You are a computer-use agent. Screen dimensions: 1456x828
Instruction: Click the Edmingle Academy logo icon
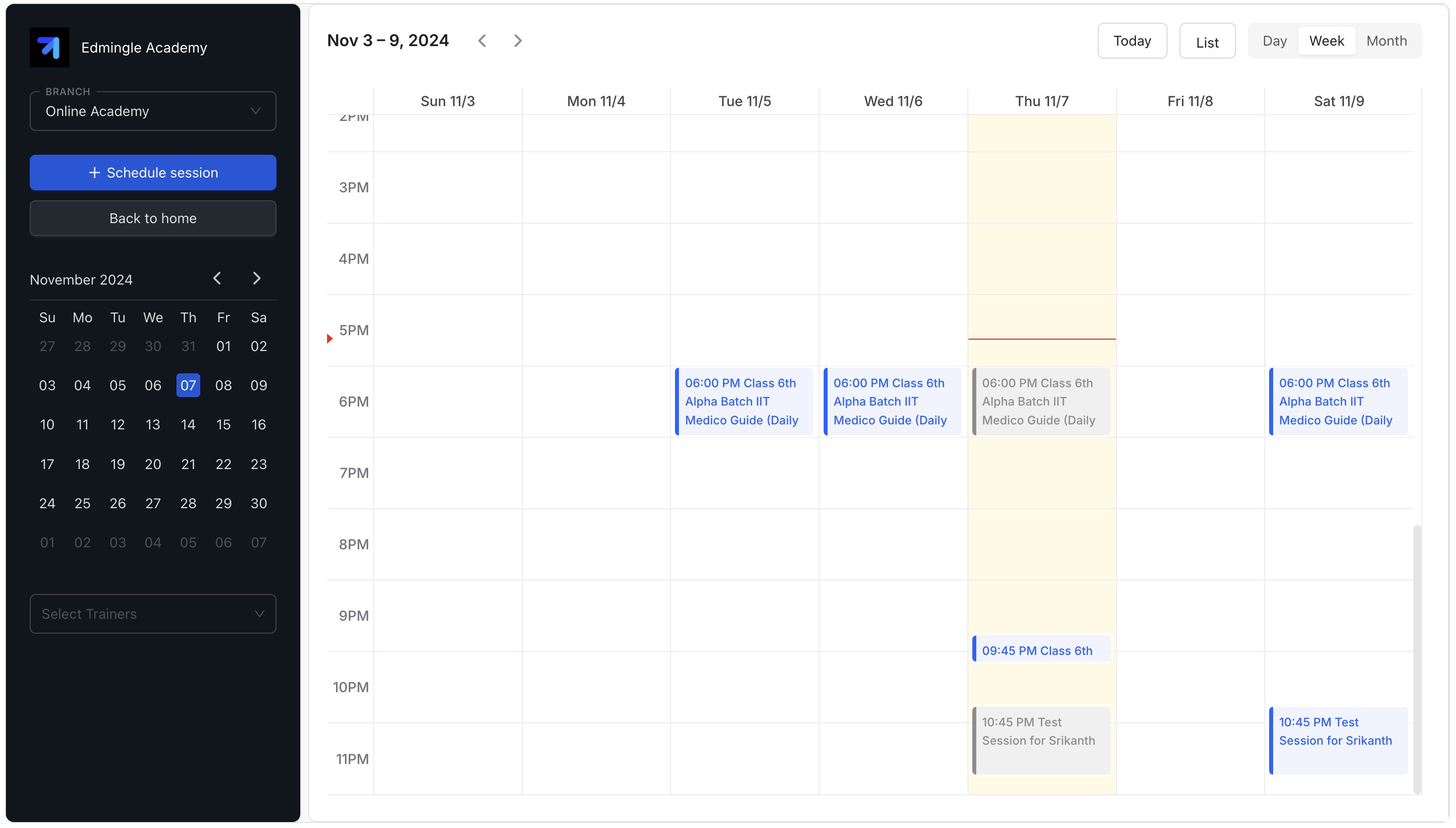[x=50, y=48]
